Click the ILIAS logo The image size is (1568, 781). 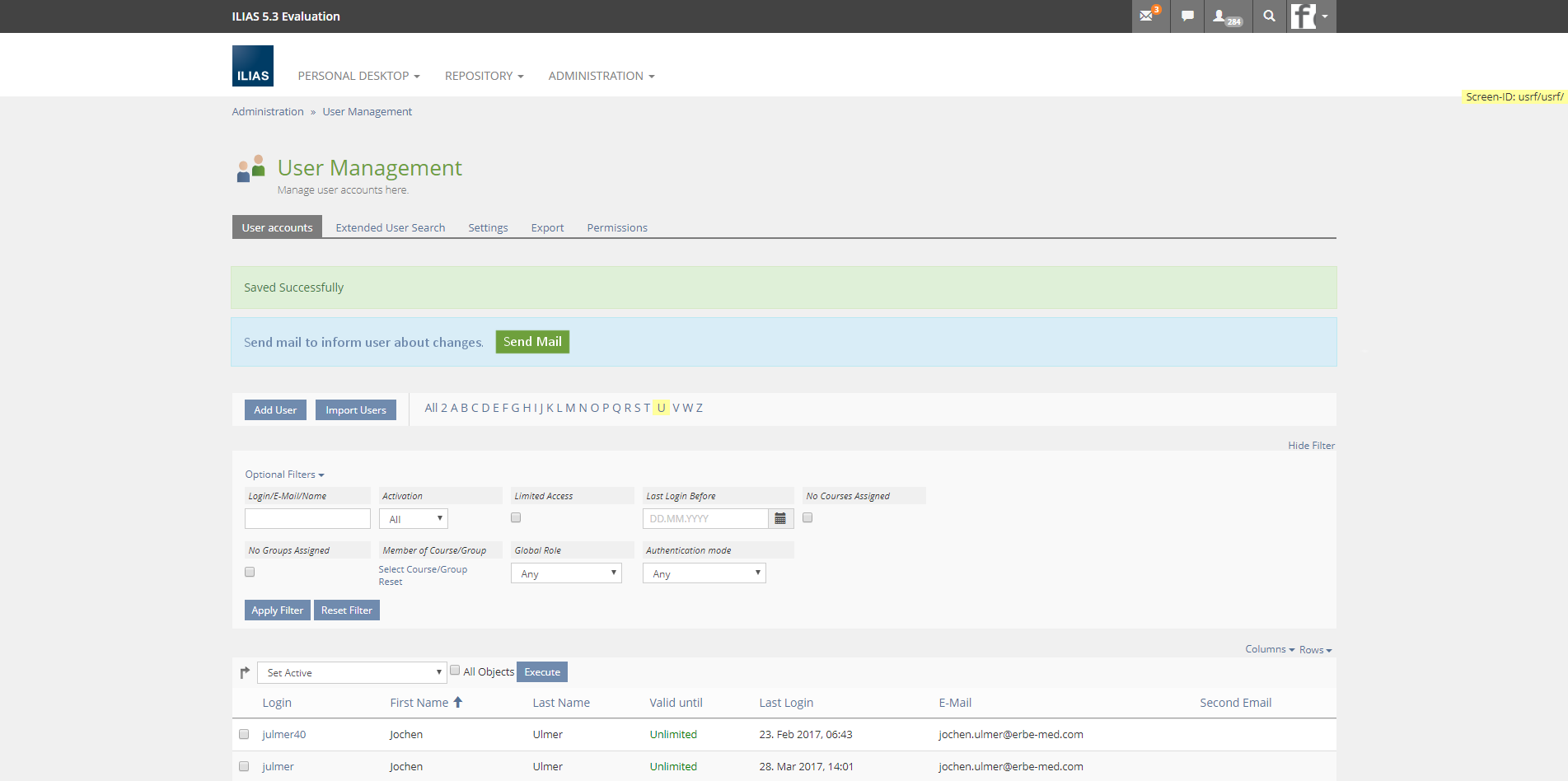[252, 66]
